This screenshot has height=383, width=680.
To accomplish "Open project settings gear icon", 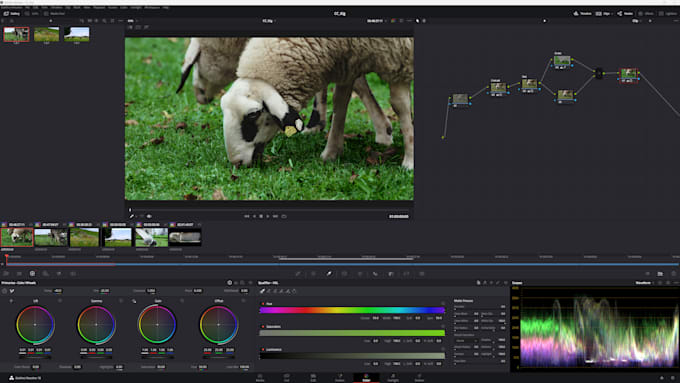I will tap(673, 378).
